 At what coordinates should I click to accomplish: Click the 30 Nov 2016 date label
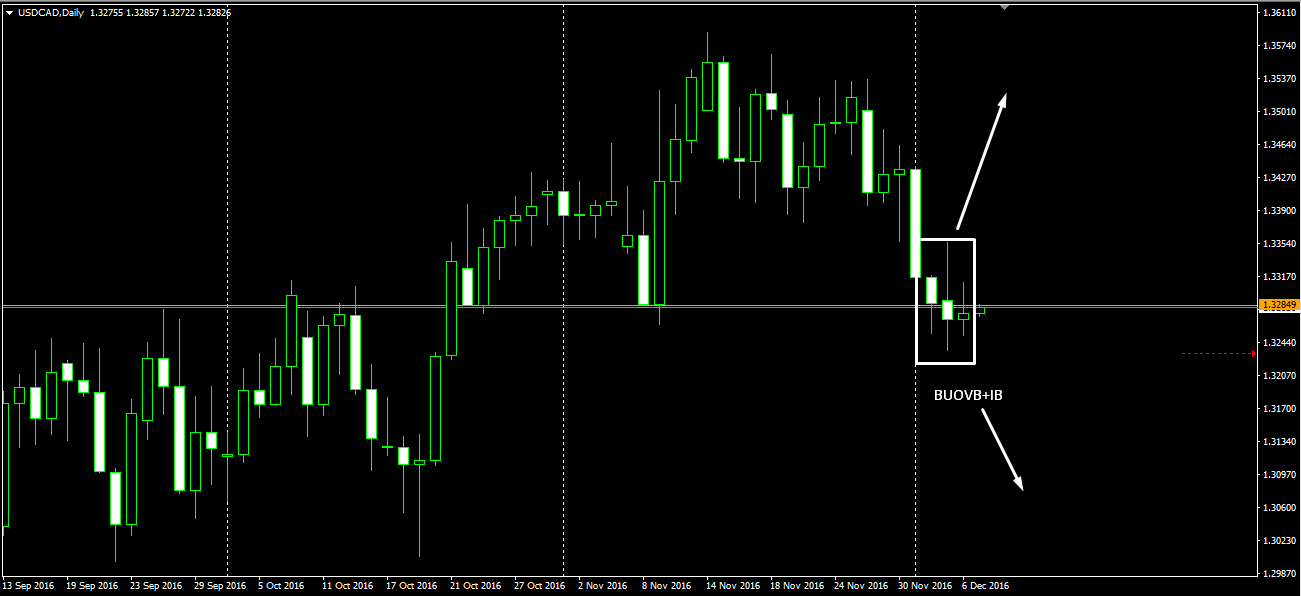coord(925,586)
